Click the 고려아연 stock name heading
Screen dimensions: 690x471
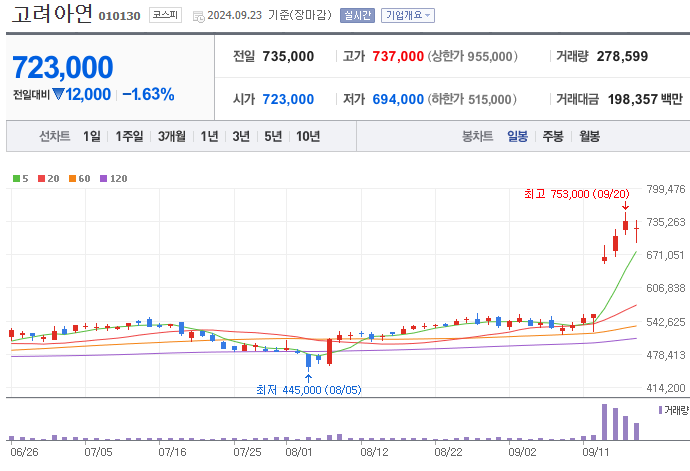[x=52, y=14]
